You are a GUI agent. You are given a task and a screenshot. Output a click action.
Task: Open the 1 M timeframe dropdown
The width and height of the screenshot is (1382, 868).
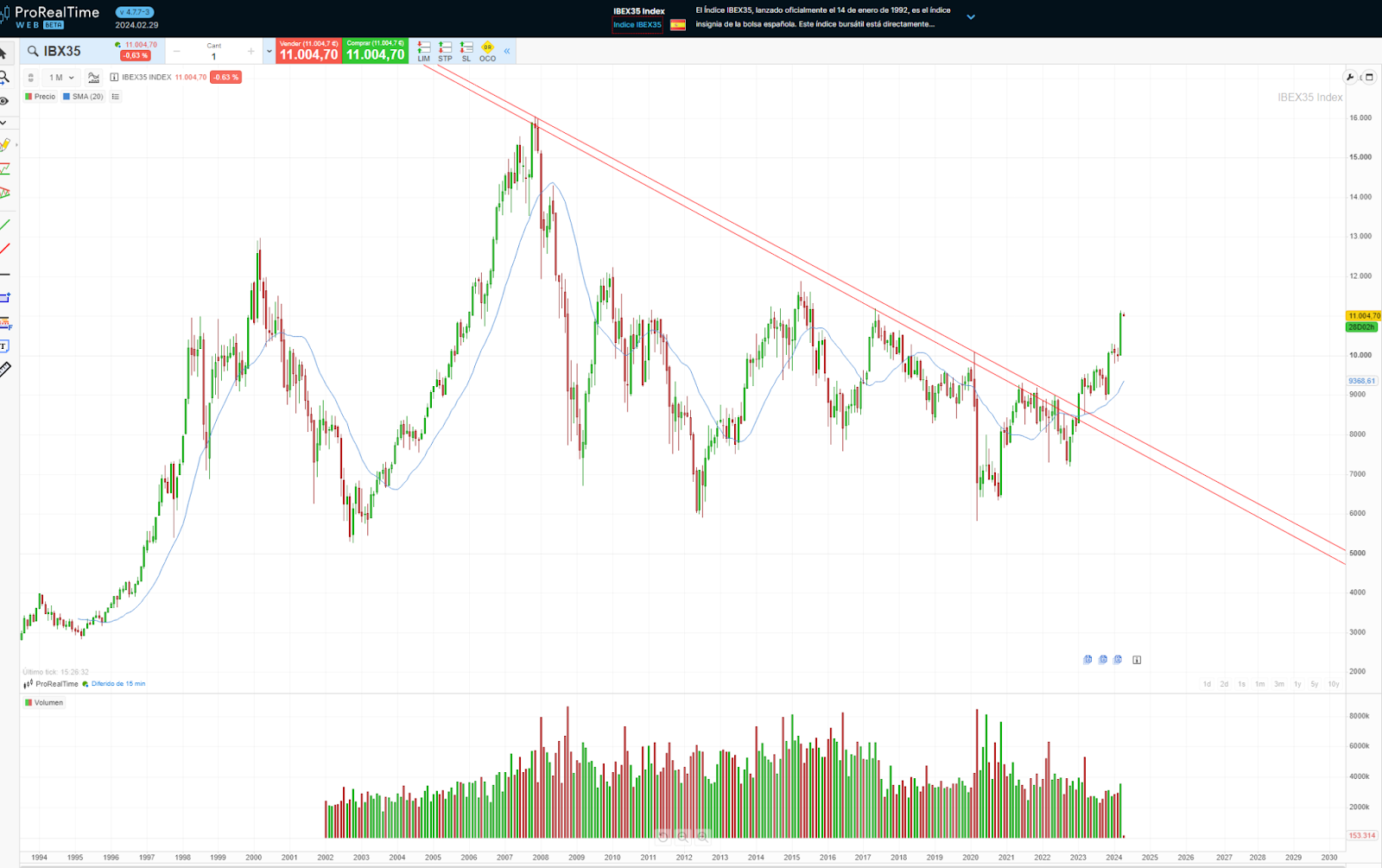click(x=61, y=78)
